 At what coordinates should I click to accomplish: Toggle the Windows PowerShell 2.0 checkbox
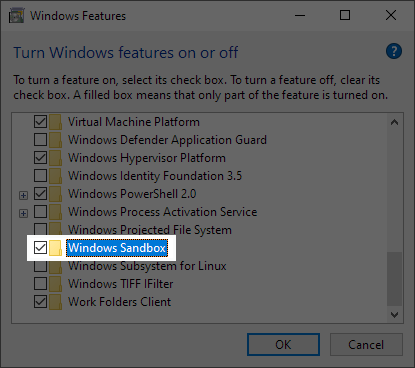coord(40,194)
